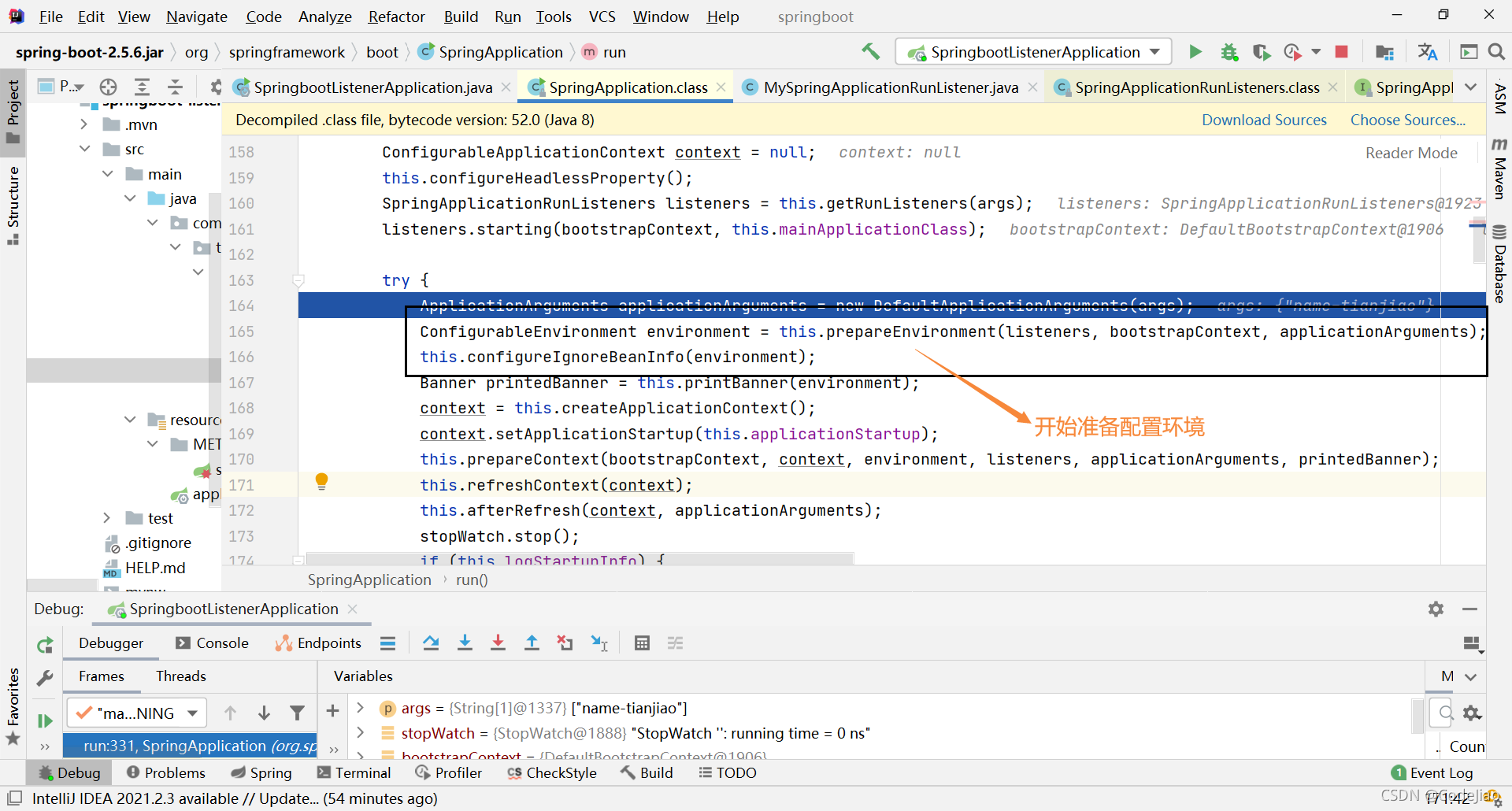
Task: Open the Structure side tool window
Action: (13, 205)
